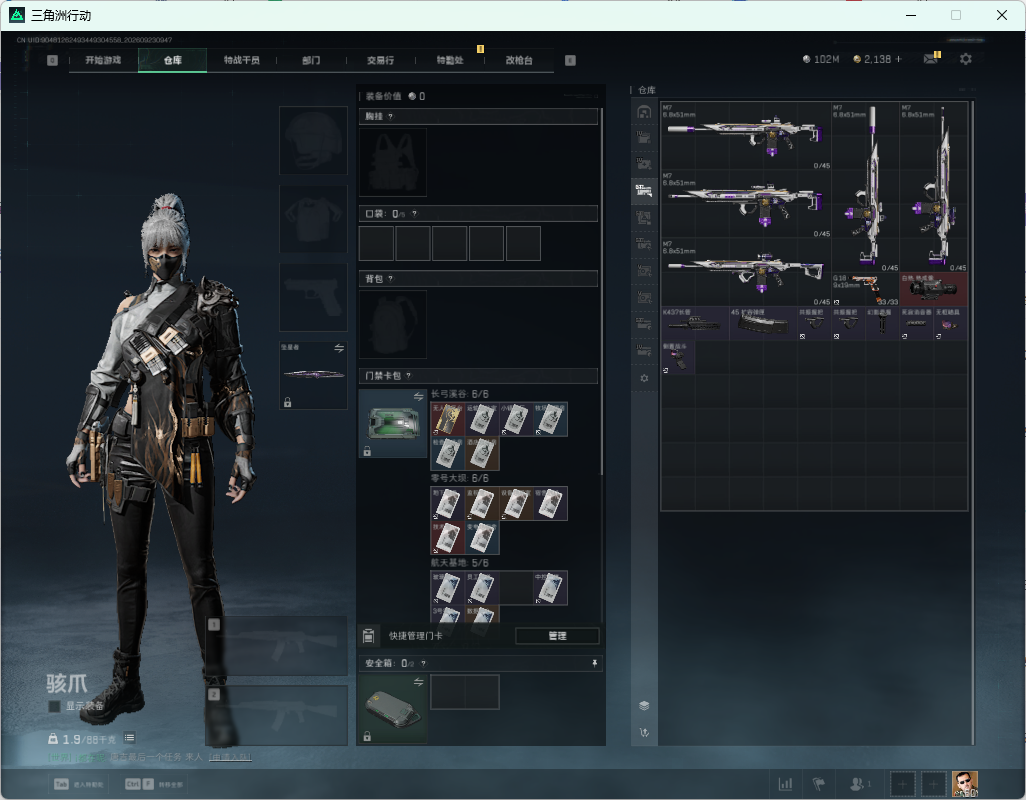Open the 特勤处 tab
This screenshot has height=800, width=1026.
(x=450, y=60)
